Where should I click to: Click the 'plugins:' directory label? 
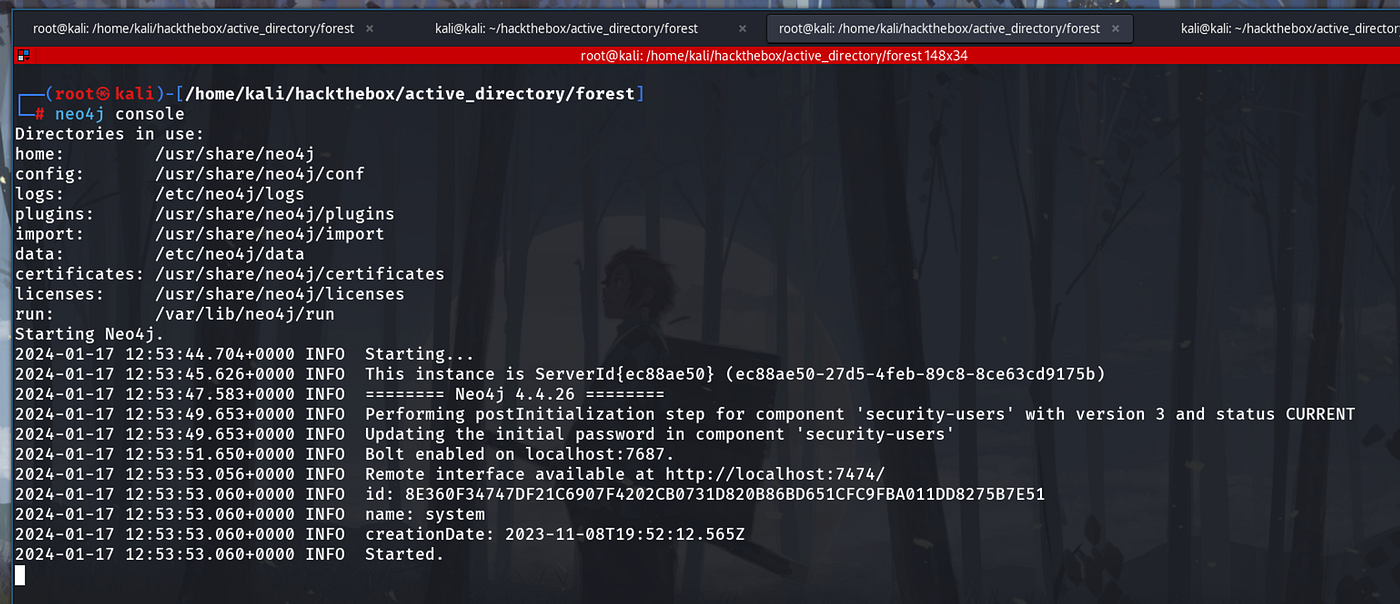55,214
